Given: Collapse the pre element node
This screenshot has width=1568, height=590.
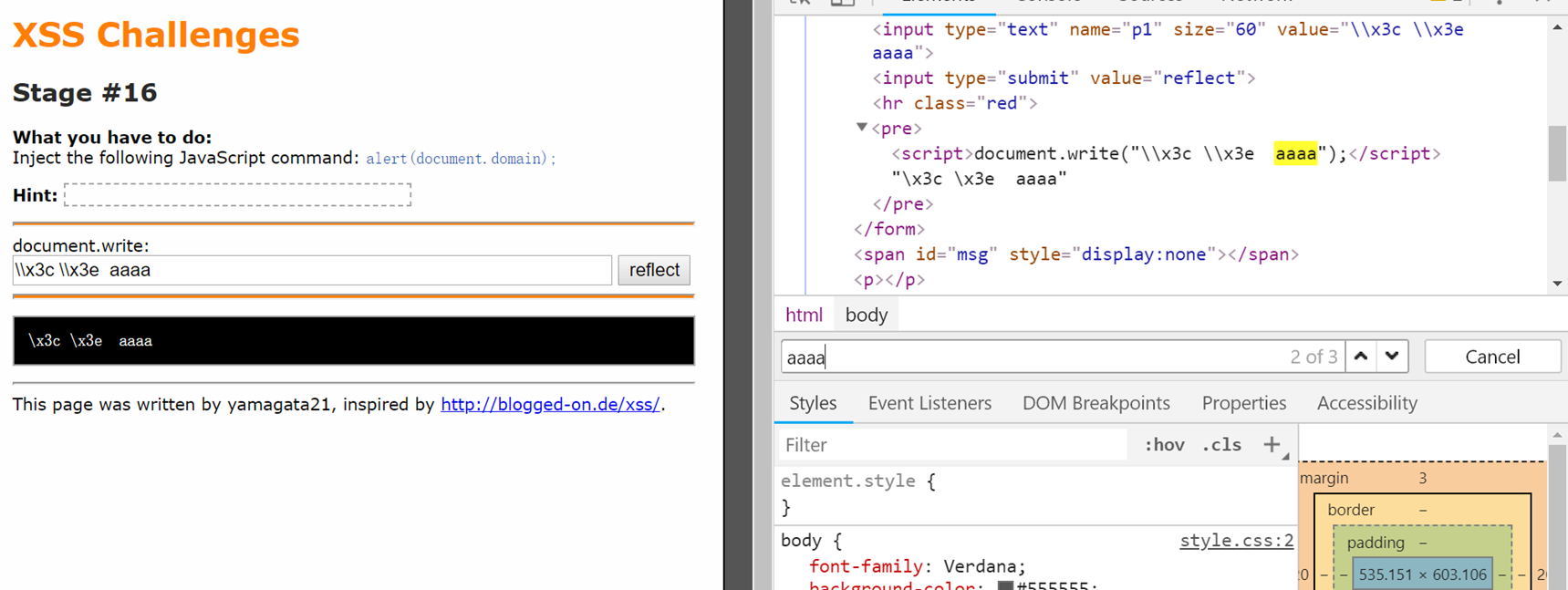Looking at the screenshot, I should (861, 128).
